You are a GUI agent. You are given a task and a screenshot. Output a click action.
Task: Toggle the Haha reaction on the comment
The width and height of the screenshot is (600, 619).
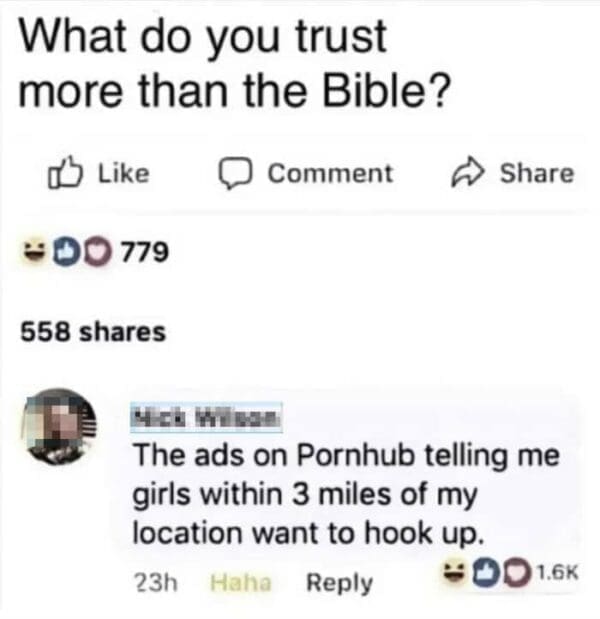point(241,582)
